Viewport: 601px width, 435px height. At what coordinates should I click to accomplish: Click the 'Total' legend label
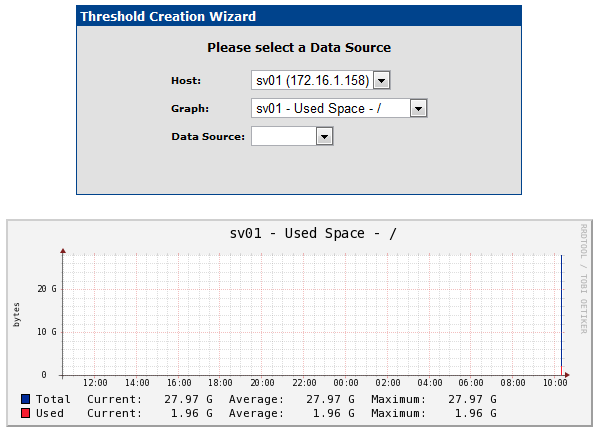click(53, 399)
